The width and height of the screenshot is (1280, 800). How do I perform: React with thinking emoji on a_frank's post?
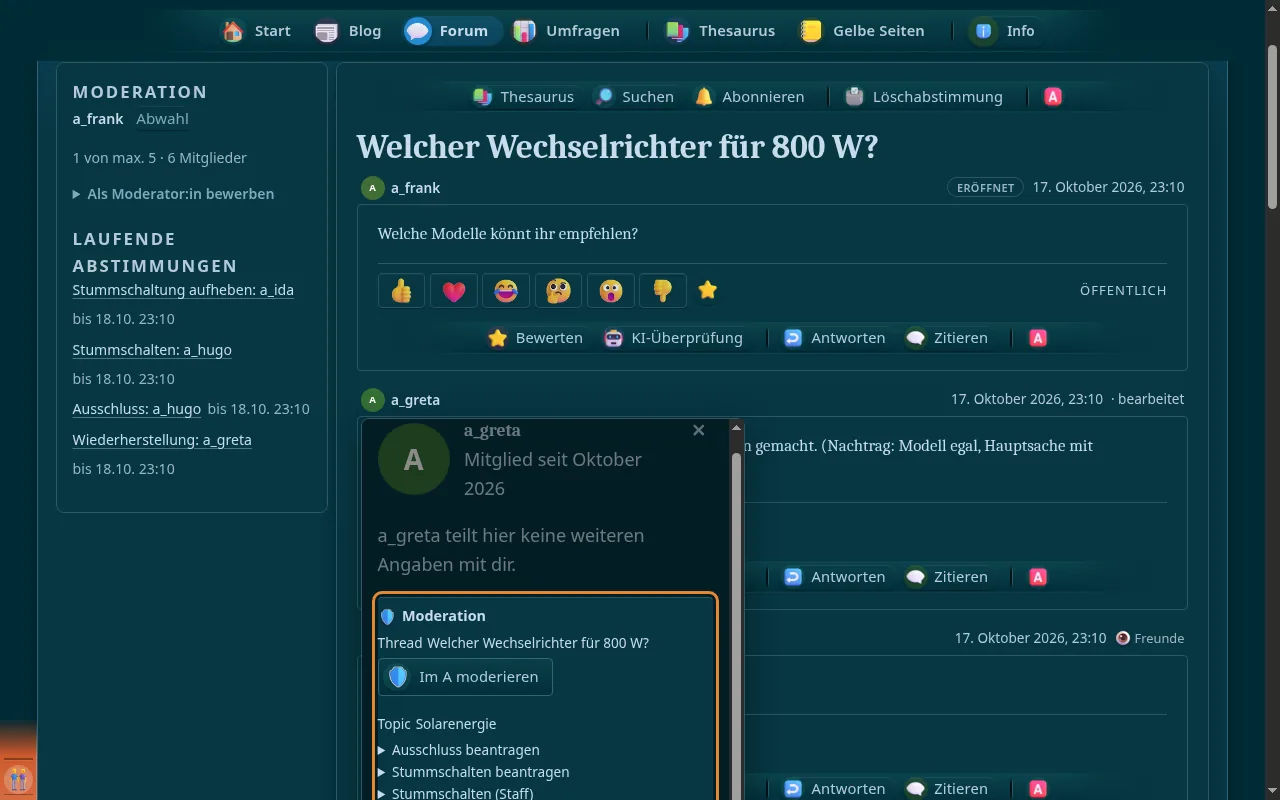click(x=558, y=291)
